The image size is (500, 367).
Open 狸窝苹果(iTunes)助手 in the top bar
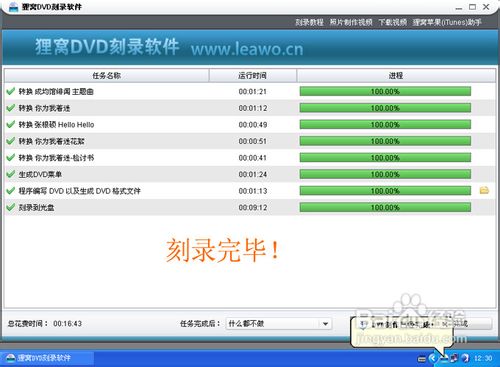(x=447, y=22)
